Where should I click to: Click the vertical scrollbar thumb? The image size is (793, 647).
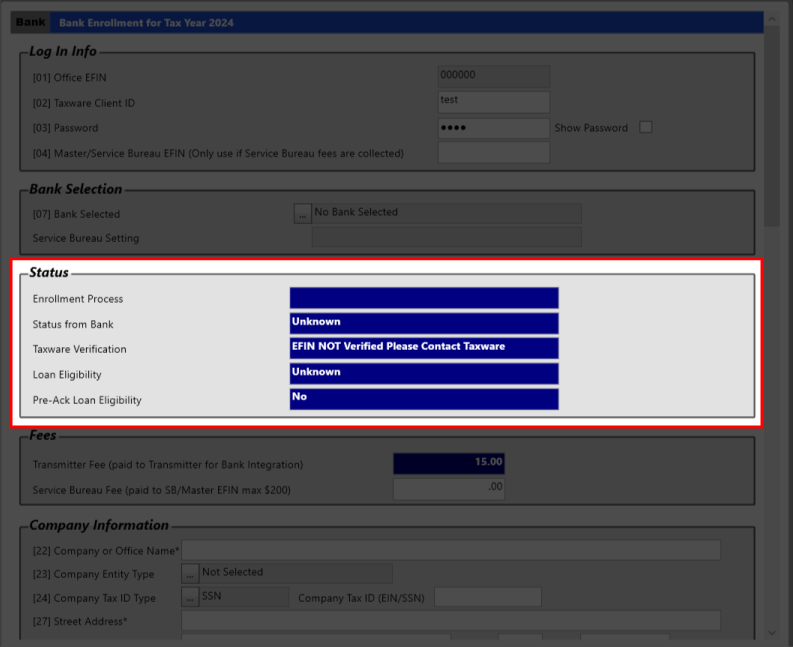point(772,126)
